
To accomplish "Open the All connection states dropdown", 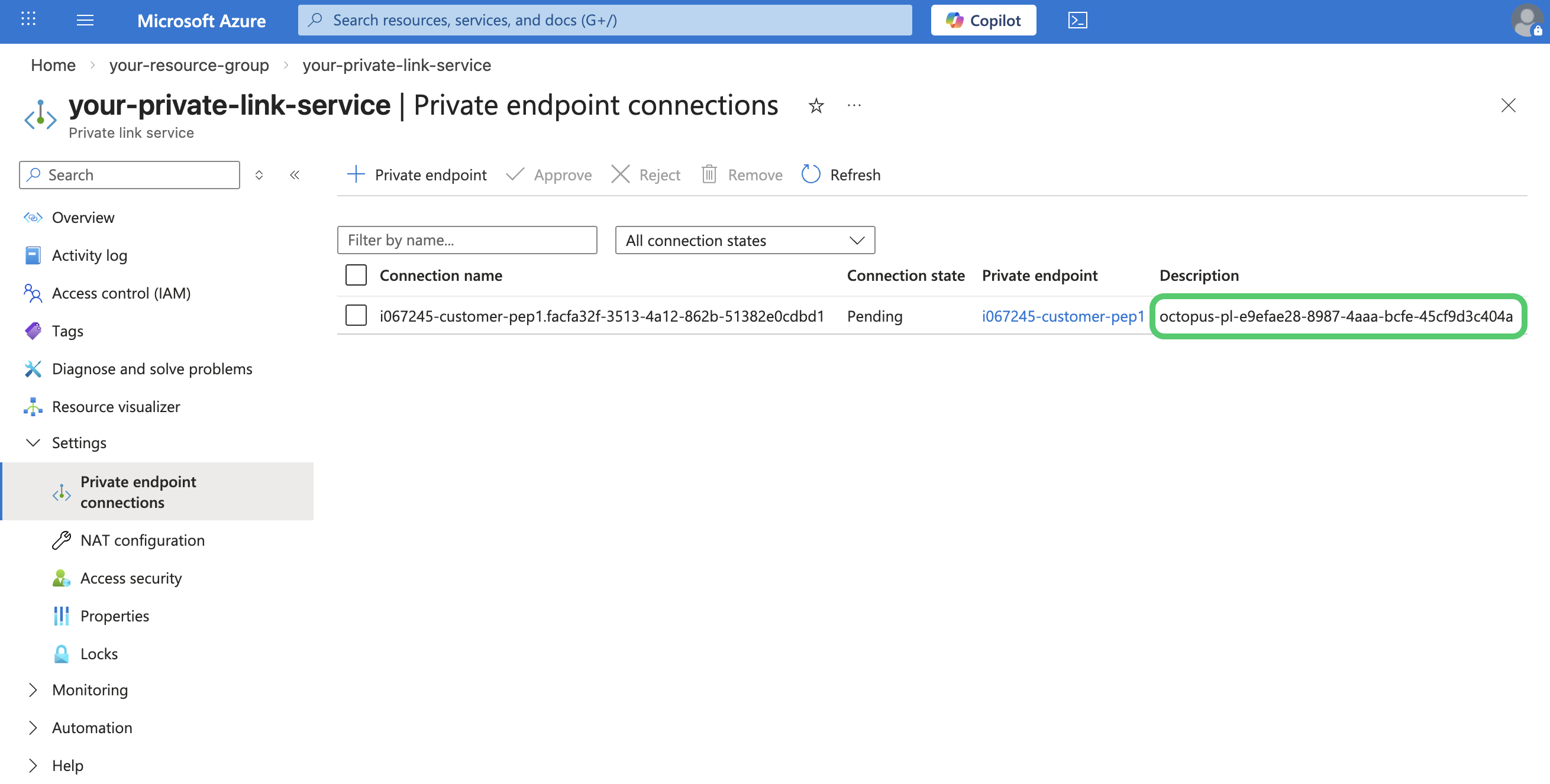I will pos(744,240).
